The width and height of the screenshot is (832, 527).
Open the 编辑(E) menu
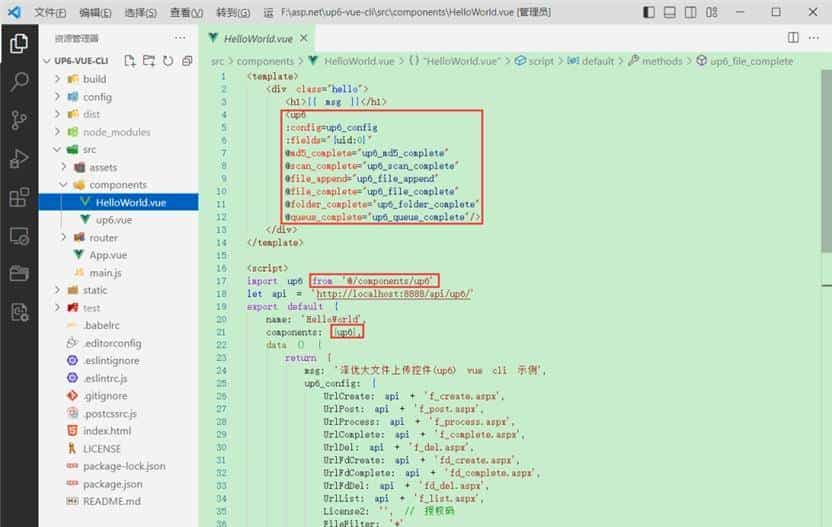coord(95,13)
